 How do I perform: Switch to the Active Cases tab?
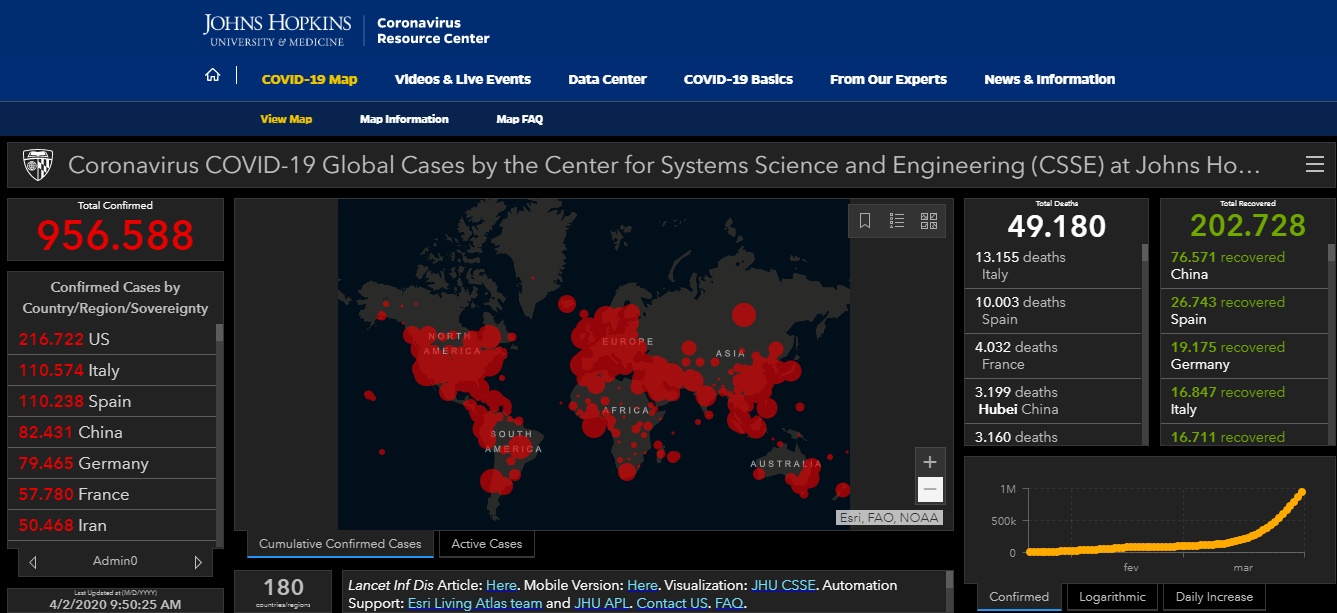click(486, 544)
